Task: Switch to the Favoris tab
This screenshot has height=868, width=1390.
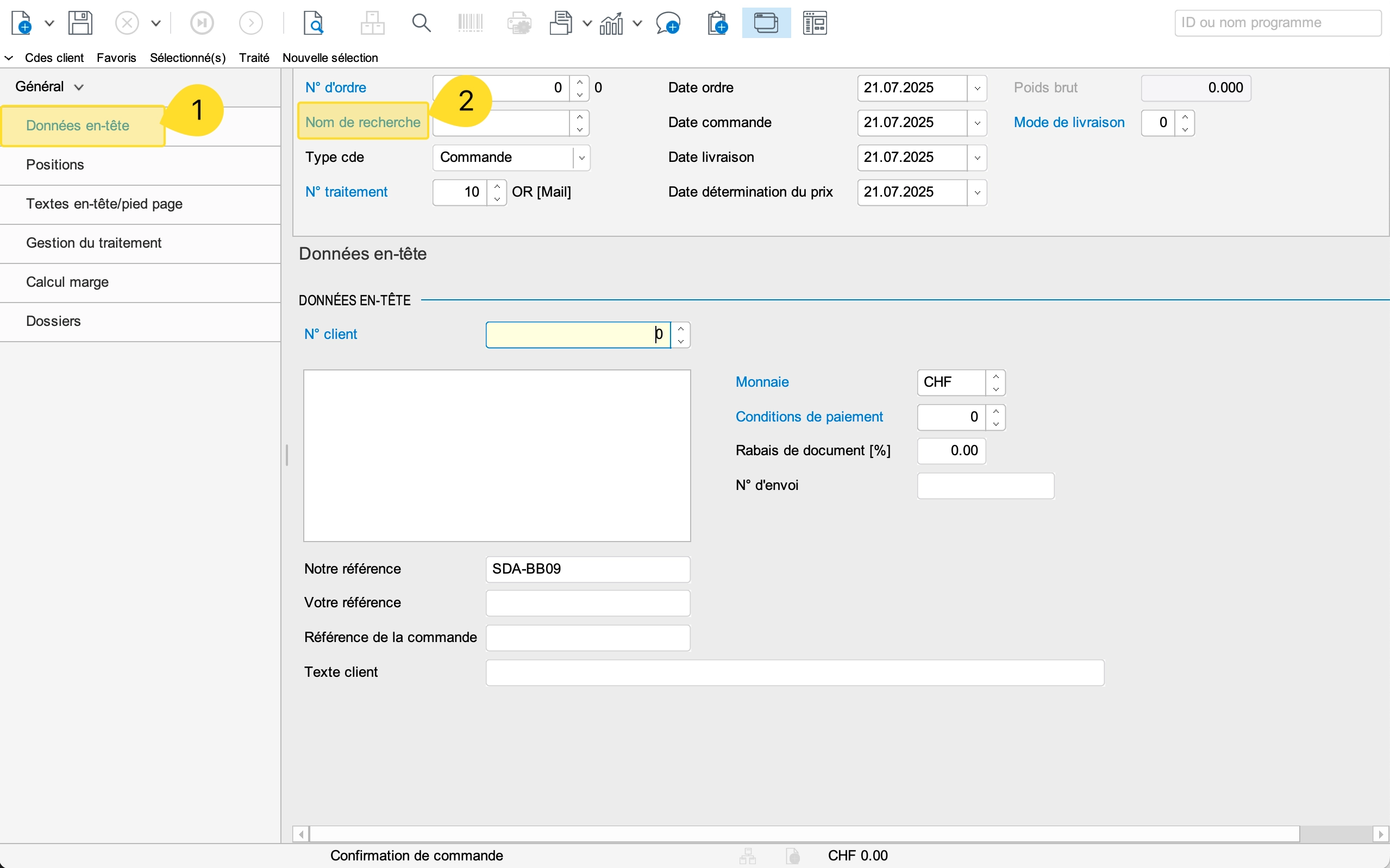Action: pos(116,58)
